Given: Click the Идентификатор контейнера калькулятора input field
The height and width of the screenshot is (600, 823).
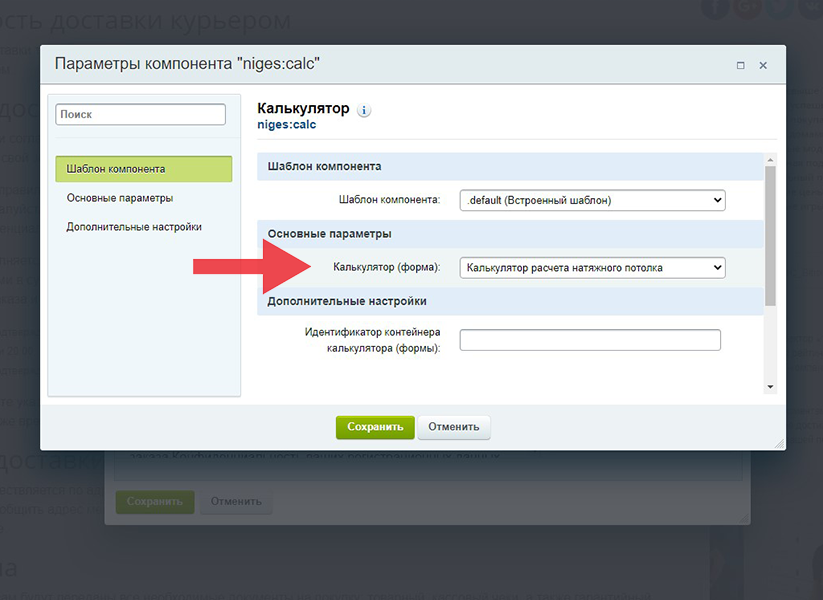Looking at the screenshot, I should [590, 340].
